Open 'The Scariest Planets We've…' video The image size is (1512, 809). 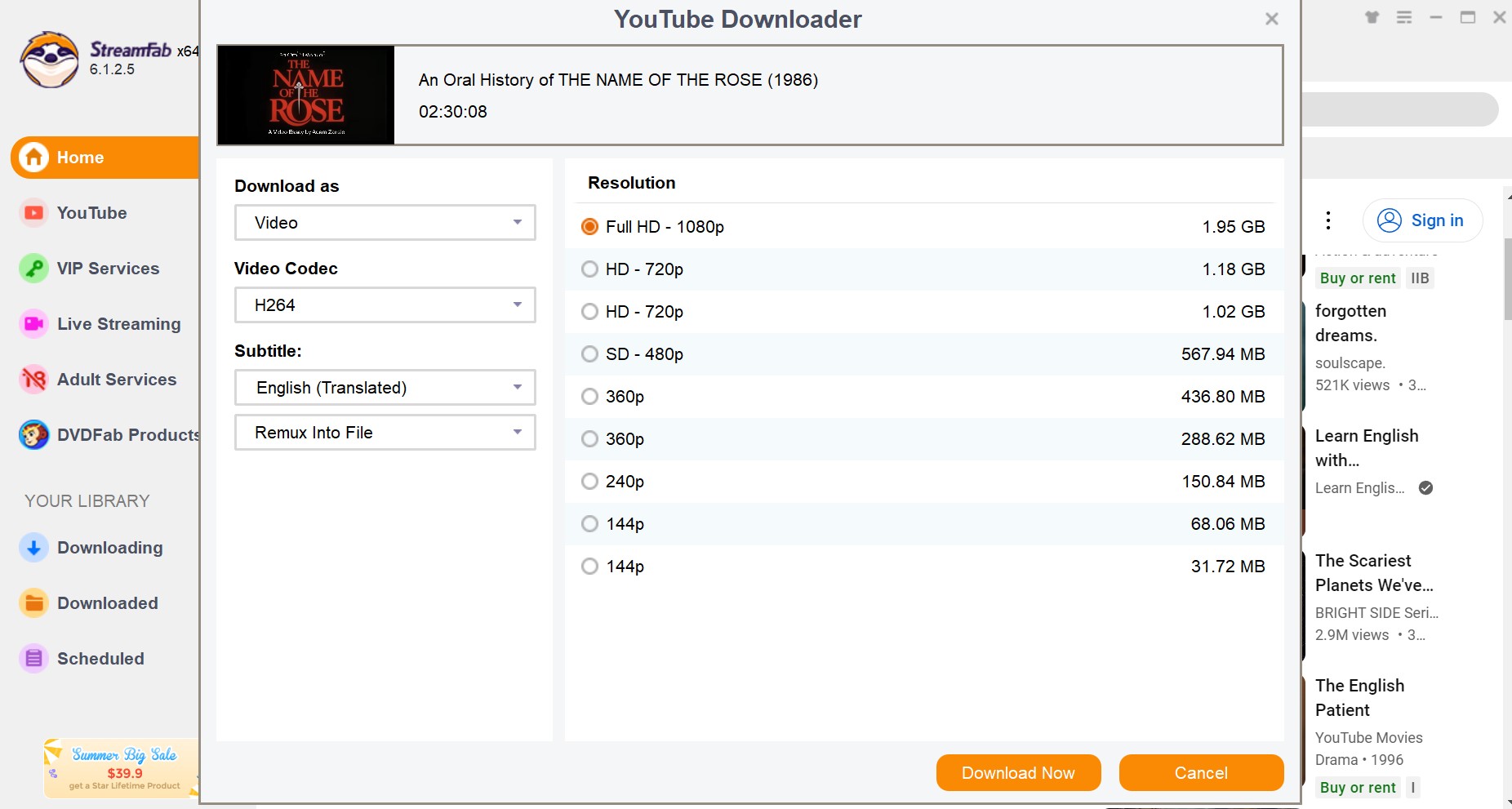(x=1374, y=573)
